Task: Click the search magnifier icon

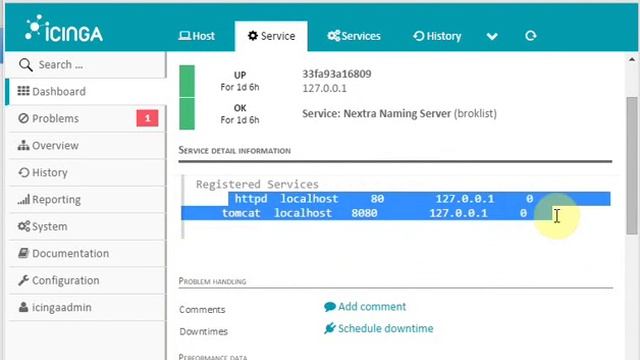Action: click(x=26, y=64)
